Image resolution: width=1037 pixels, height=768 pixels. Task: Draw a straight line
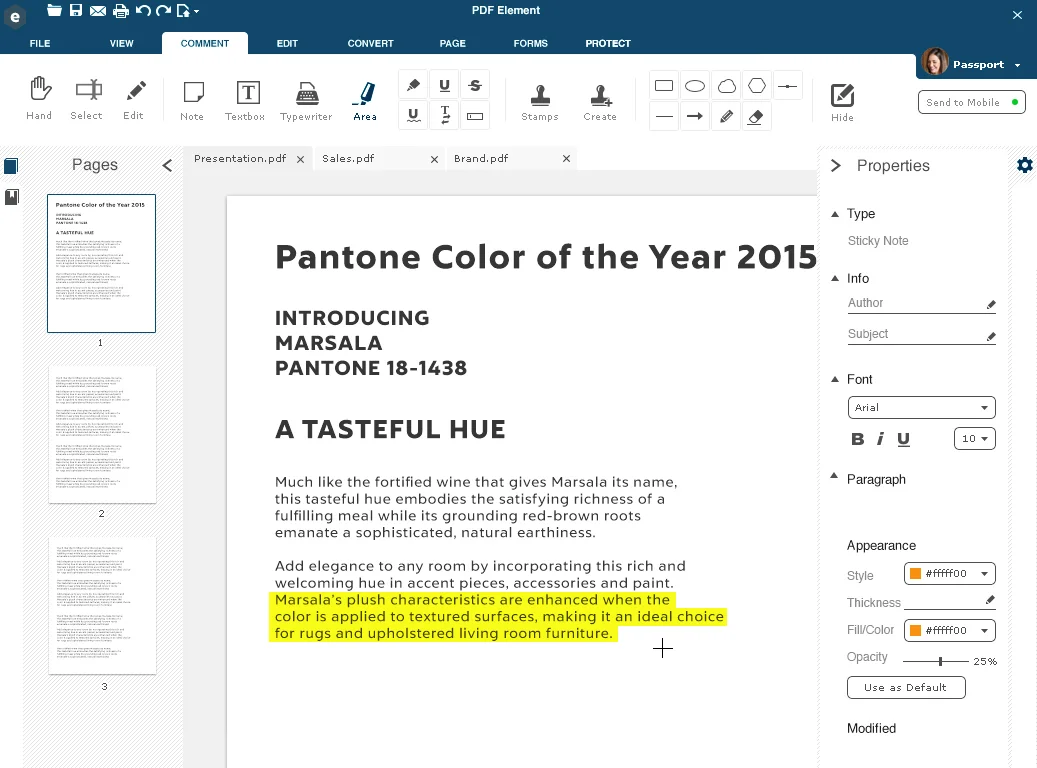(x=664, y=116)
